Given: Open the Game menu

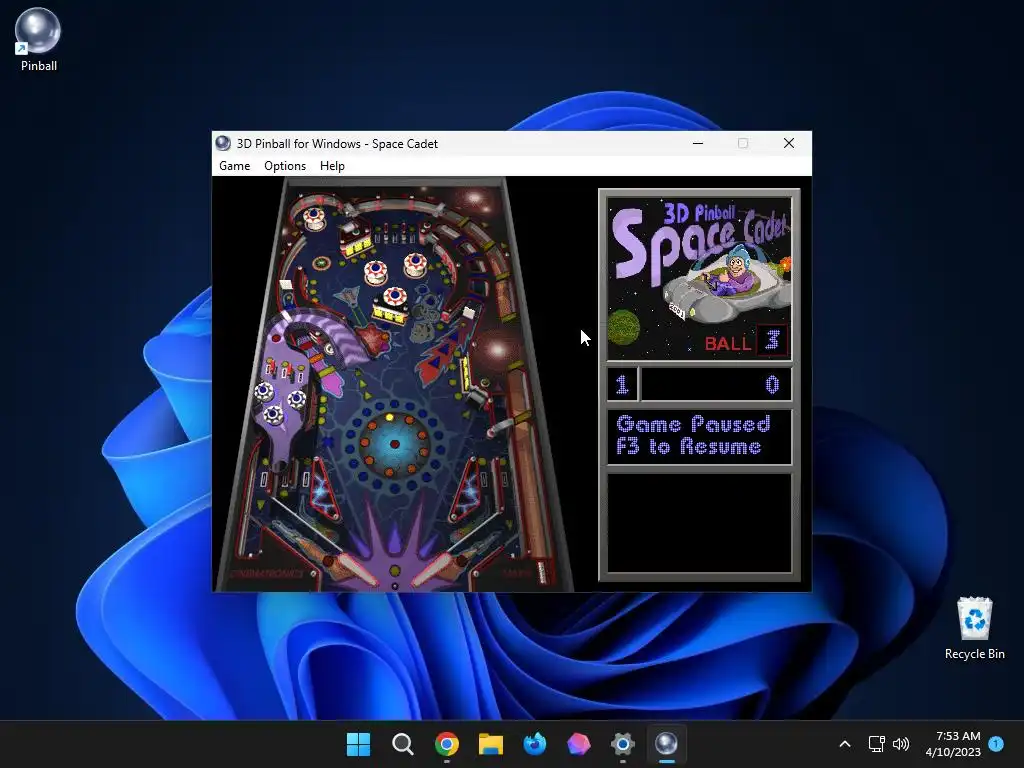Looking at the screenshot, I should tap(234, 166).
